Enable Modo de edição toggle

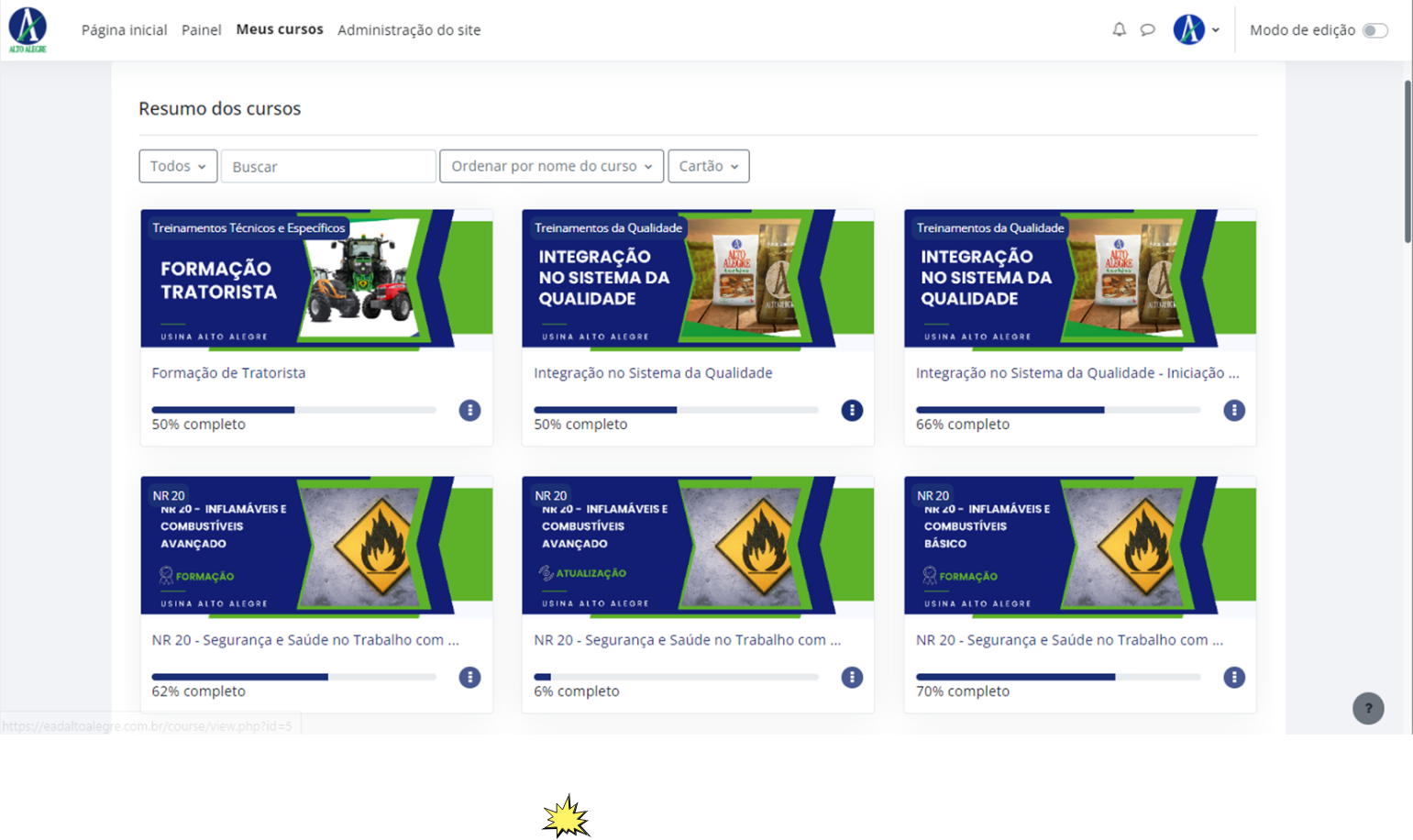click(1376, 30)
